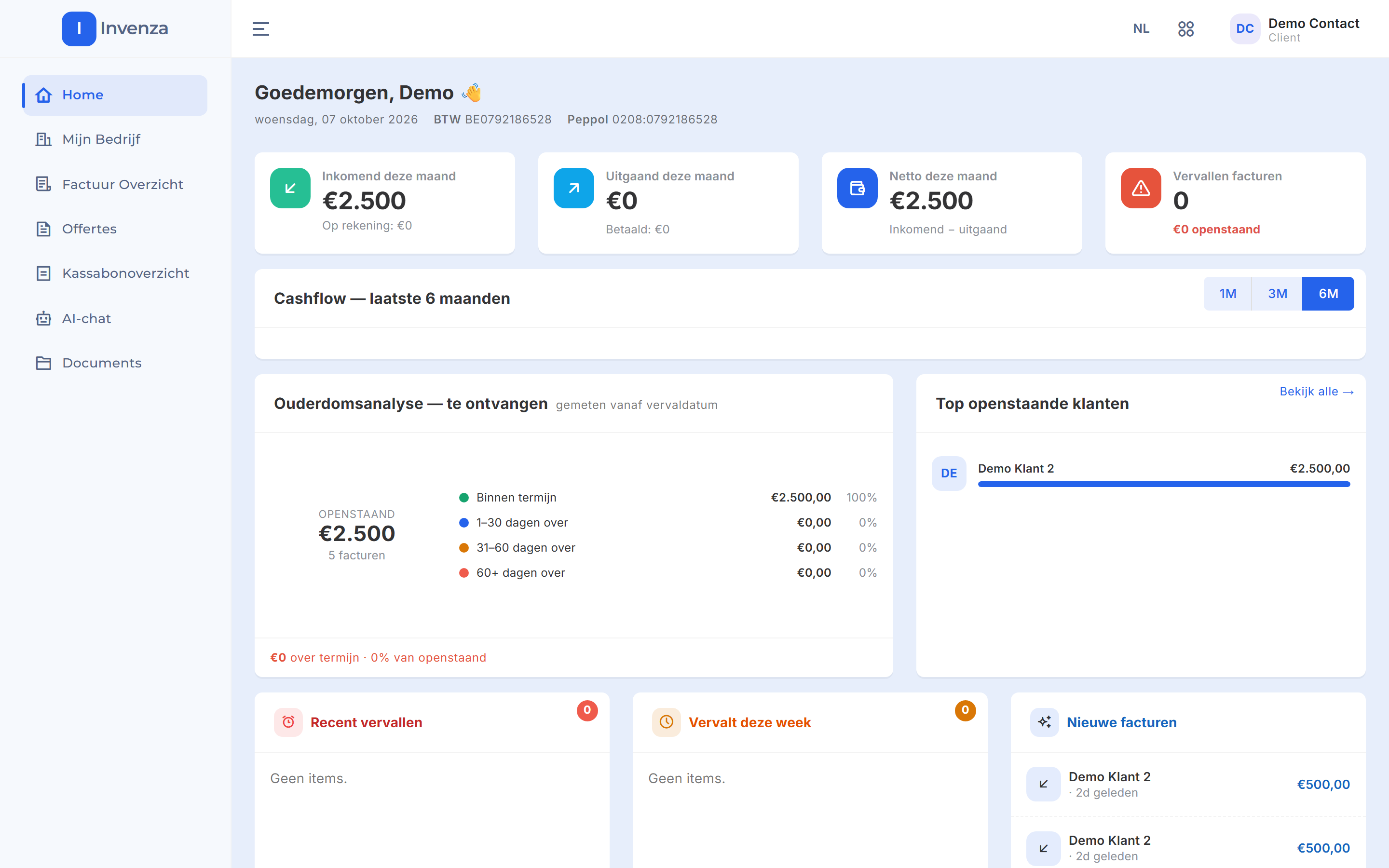1389x868 pixels.
Task: Click the Peppol 0208:0792186528 identifier
Action: [x=642, y=120]
